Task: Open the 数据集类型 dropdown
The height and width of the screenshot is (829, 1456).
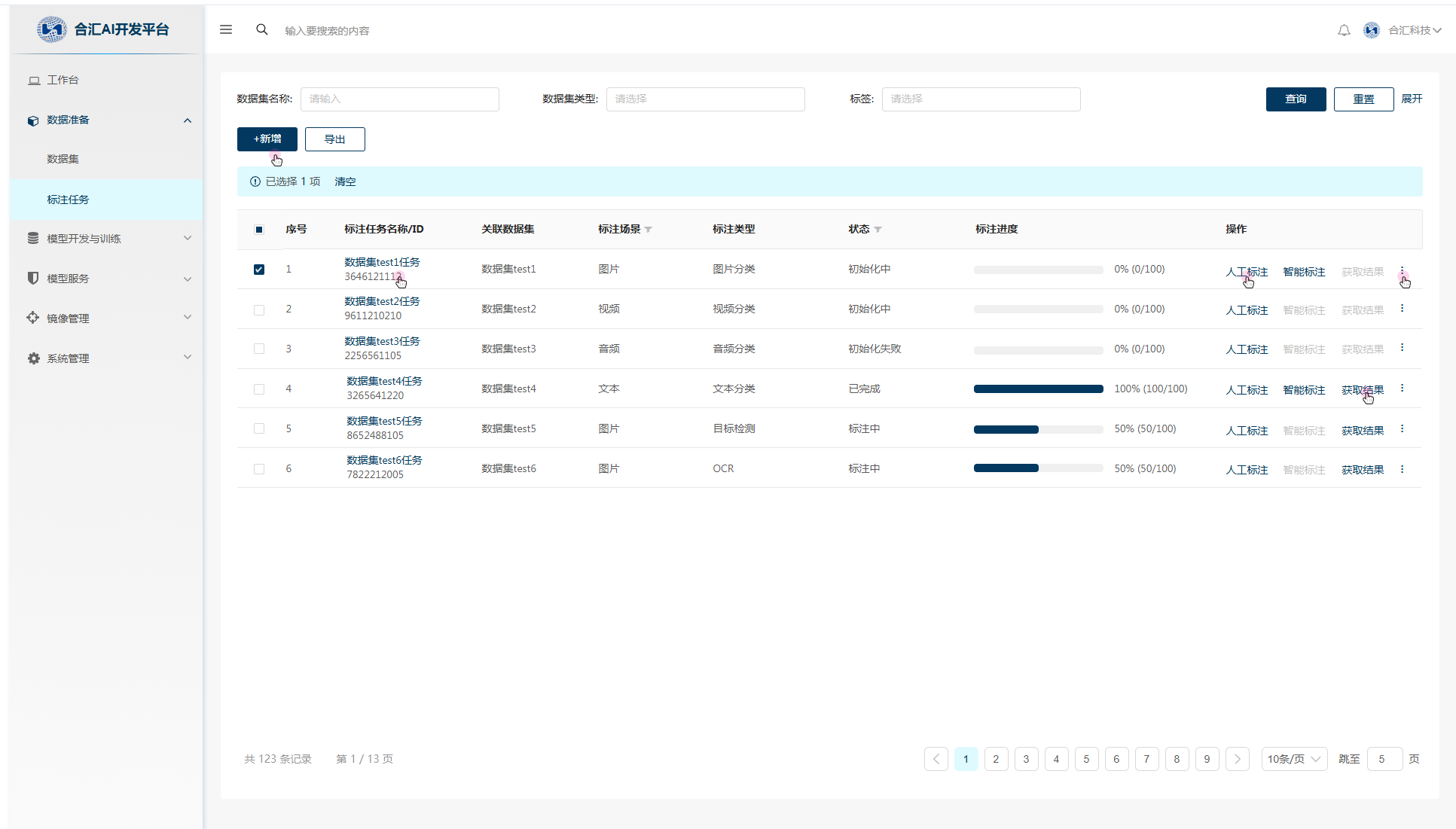Action: pos(705,99)
